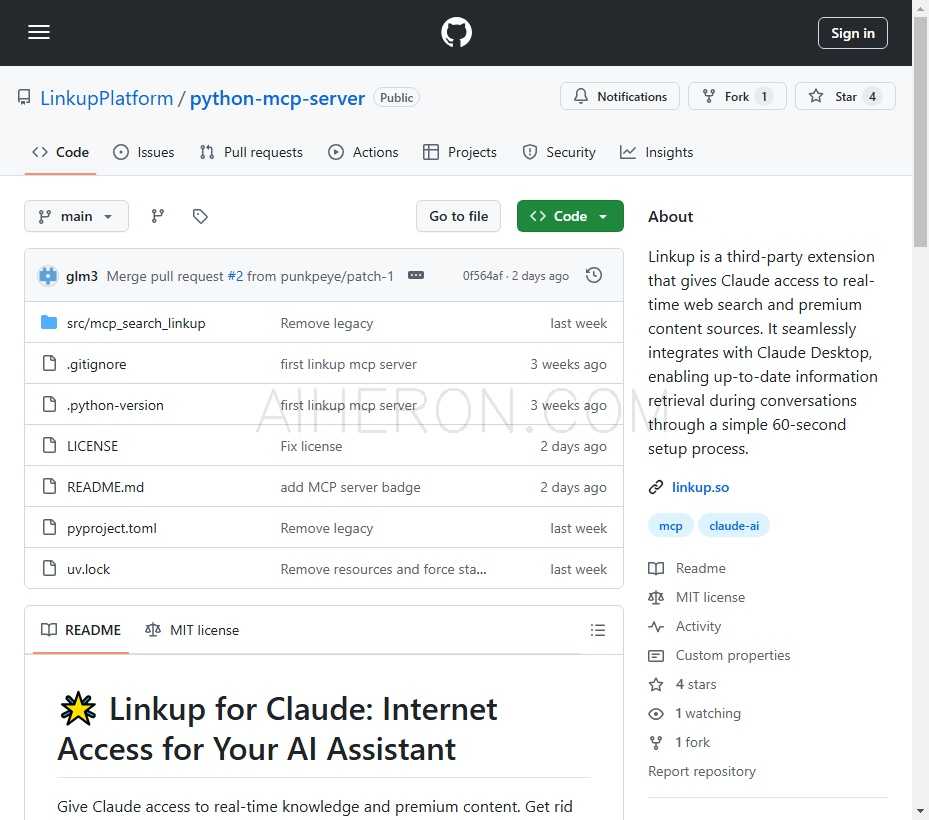Screen dimensions: 929x820
Task: Expand commit message ellipsis icon
Action: coord(416,276)
